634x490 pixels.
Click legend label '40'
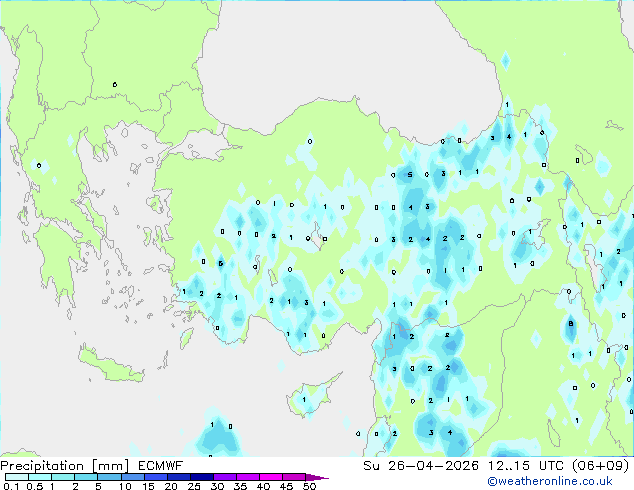click(263, 486)
